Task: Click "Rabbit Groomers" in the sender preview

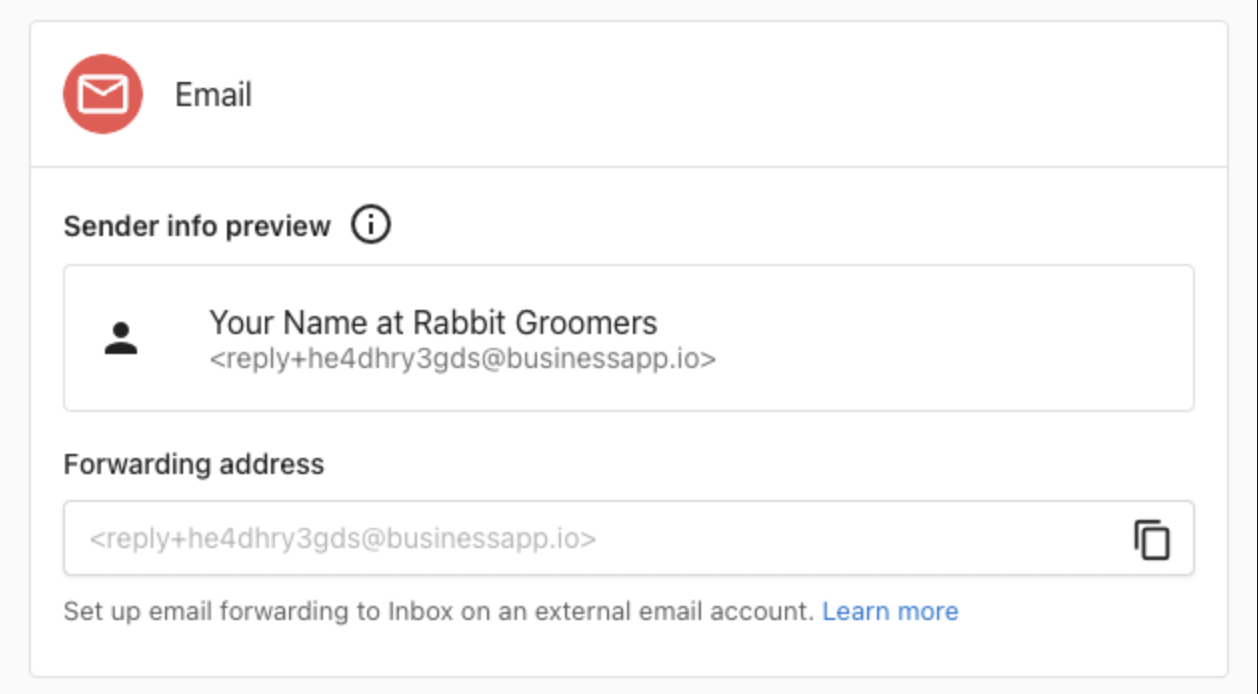Action: [x=535, y=323]
